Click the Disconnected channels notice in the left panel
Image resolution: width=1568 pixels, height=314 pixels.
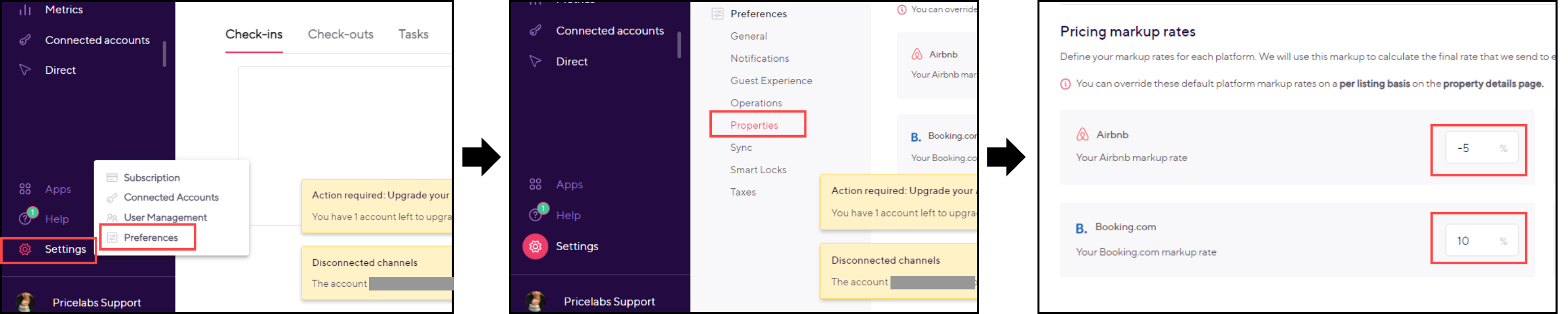(x=377, y=273)
